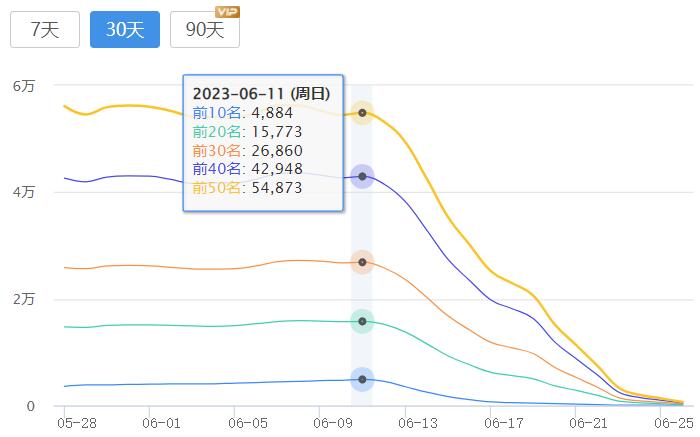This screenshot has width=700, height=437.
Task: Click the 06-05 date axis label
Action: [x=247, y=423]
